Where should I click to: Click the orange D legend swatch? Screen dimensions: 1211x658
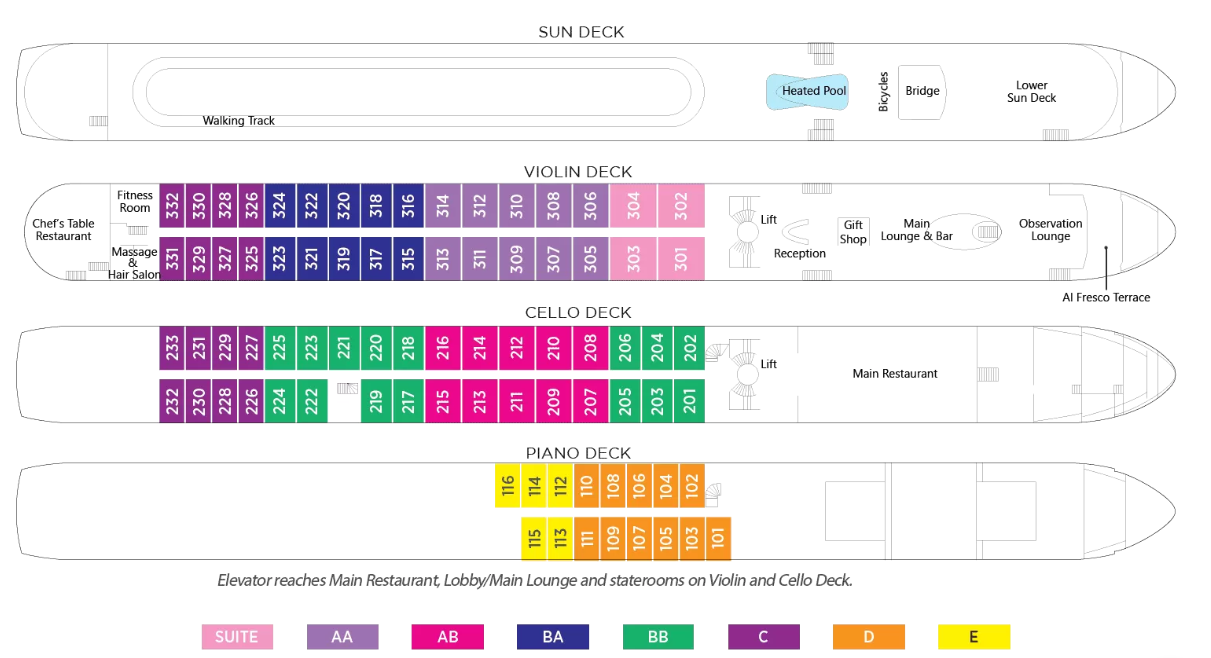[x=869, y=636]
